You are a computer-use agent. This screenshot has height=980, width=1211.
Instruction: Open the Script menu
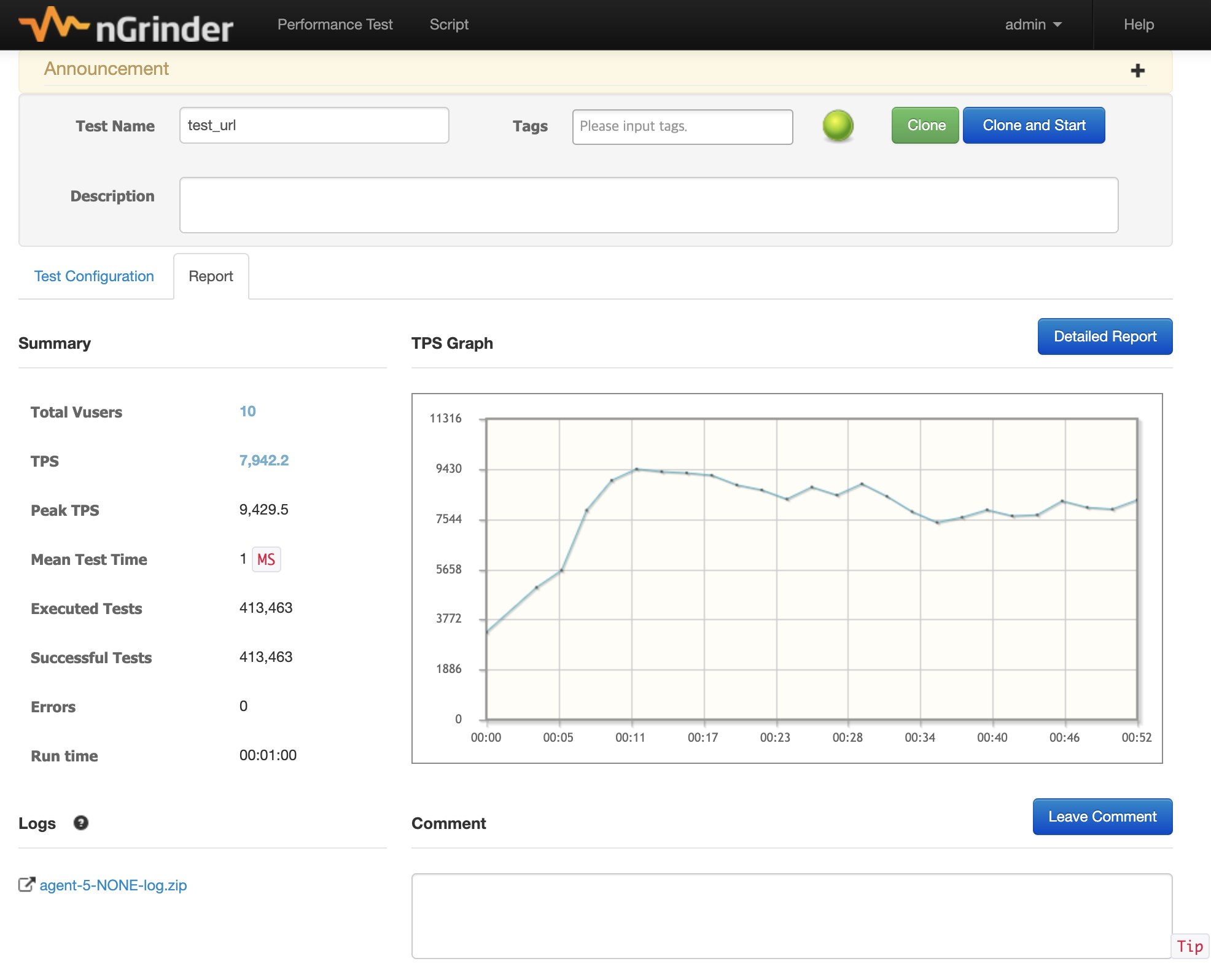[x=449, y=25]
